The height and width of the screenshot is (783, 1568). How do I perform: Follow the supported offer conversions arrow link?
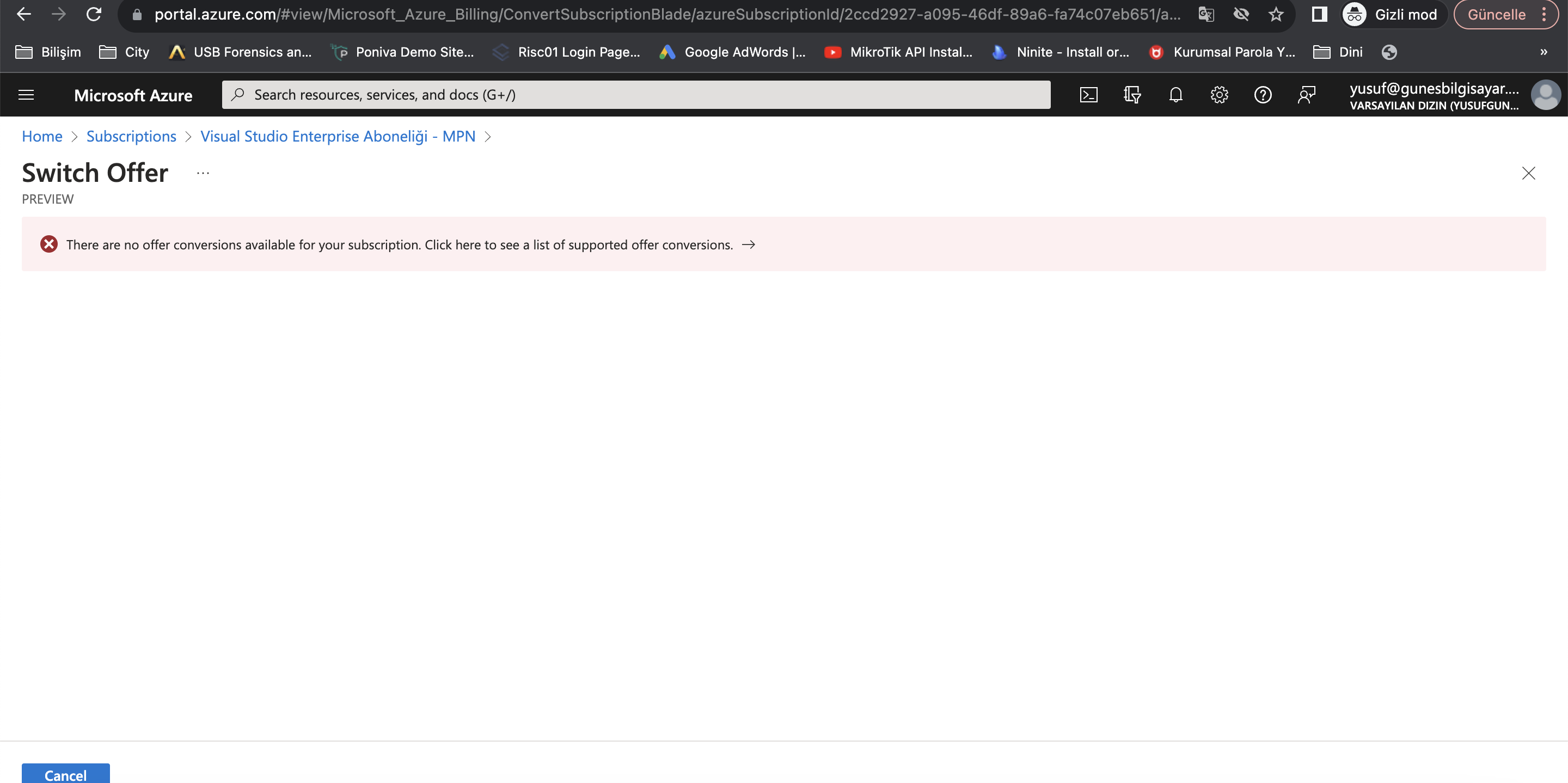point(749,245)
